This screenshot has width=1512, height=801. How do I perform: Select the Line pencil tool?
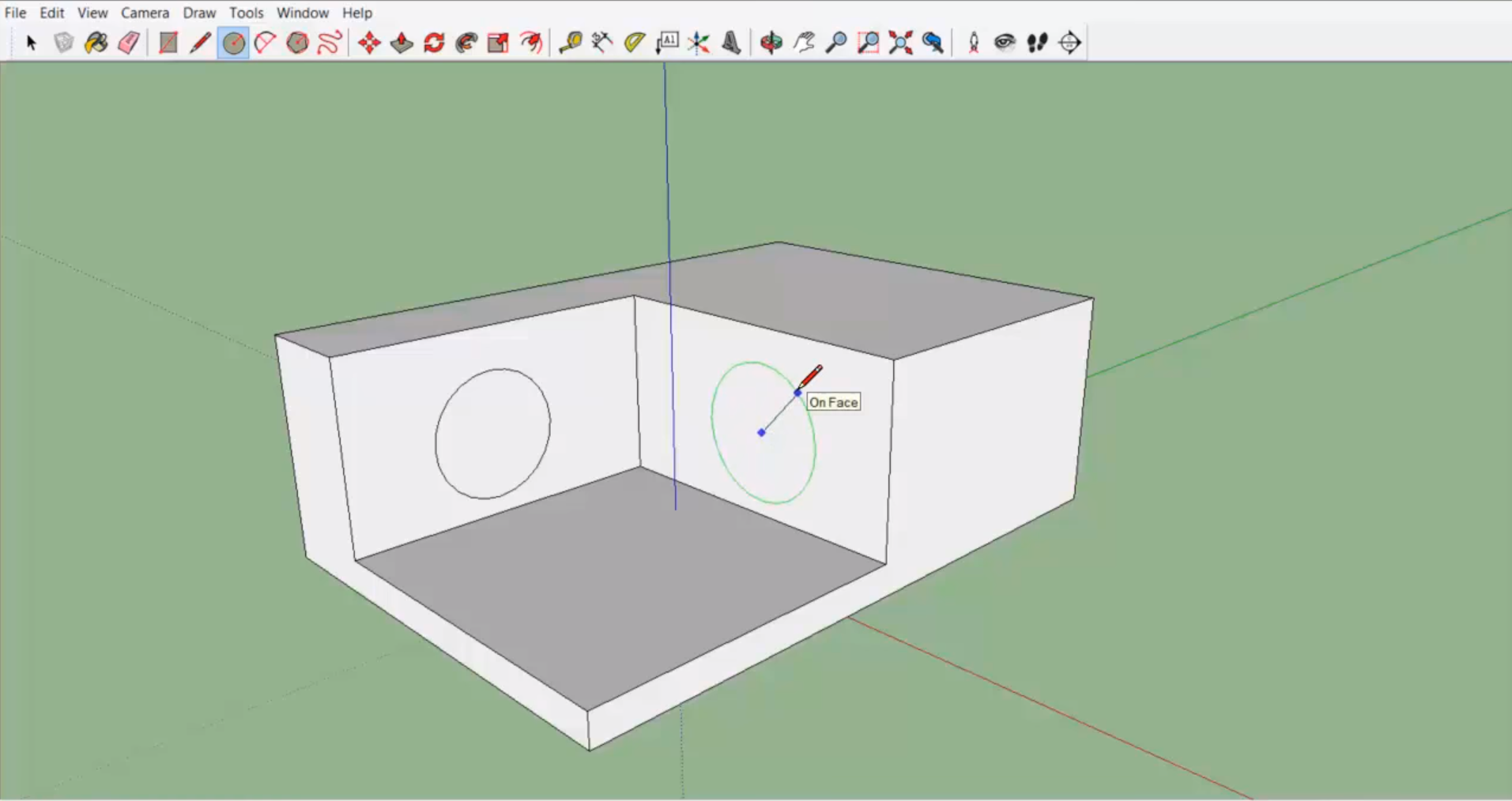200,43
